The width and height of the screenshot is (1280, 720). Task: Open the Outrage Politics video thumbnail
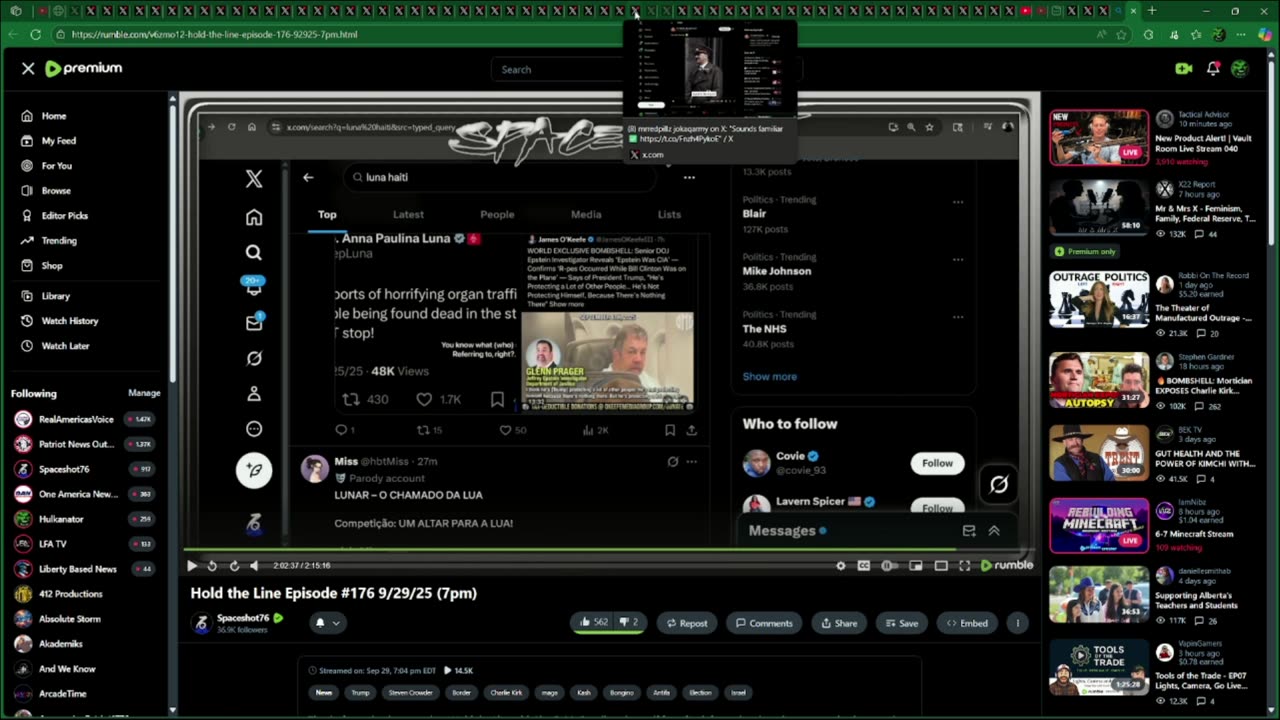(x=1098, y=299)
